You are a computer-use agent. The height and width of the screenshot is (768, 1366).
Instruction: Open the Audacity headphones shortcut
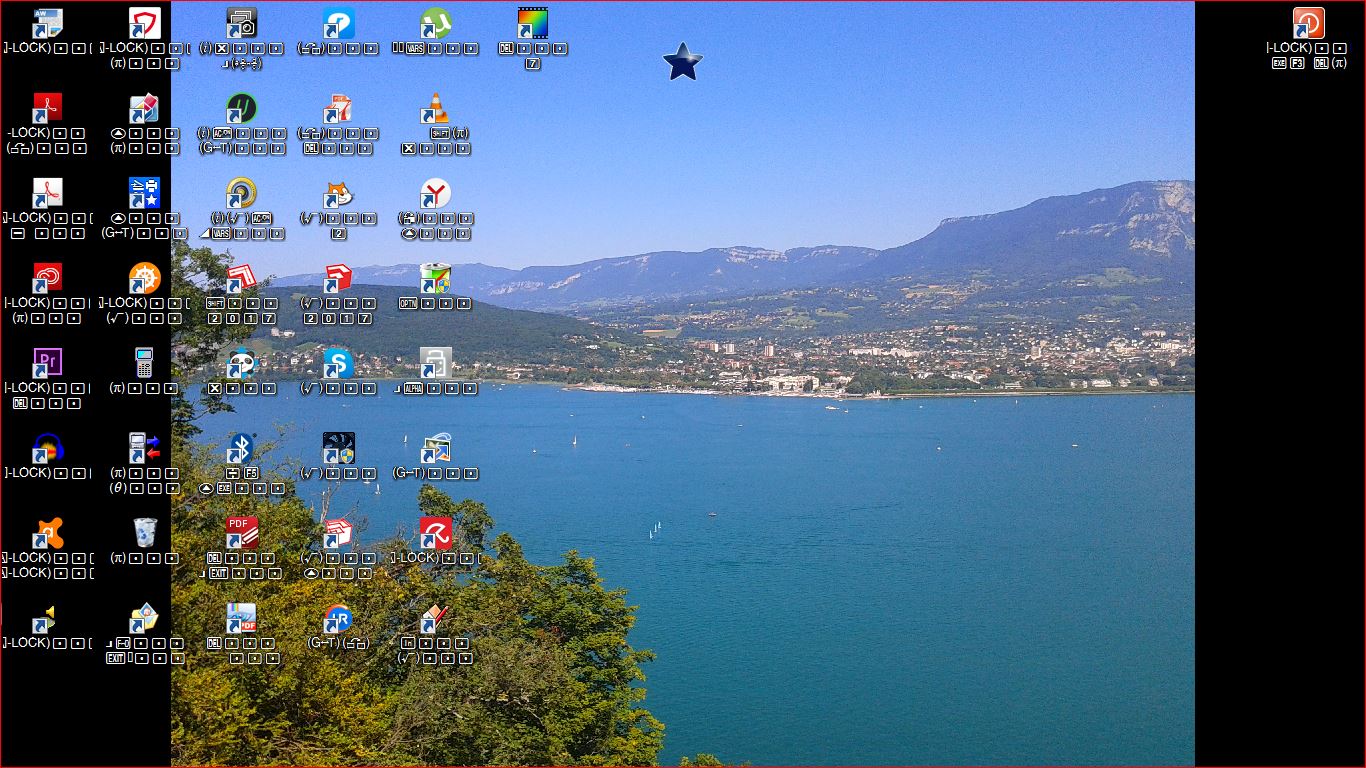(x=47, y=448)
